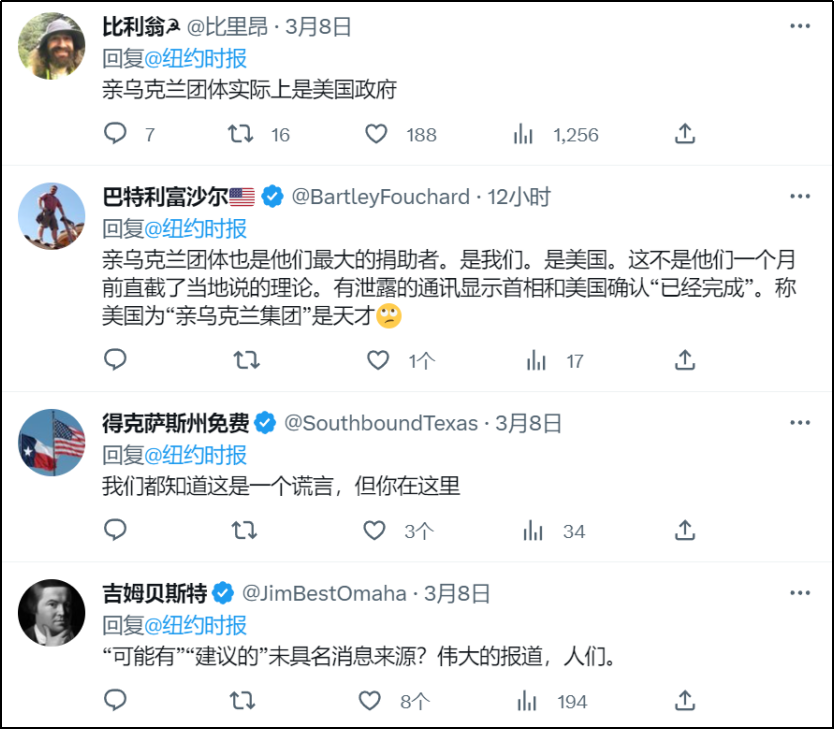Open more options on 比利翁's tweet
The image size is (834, 729).
pos(799,27)
